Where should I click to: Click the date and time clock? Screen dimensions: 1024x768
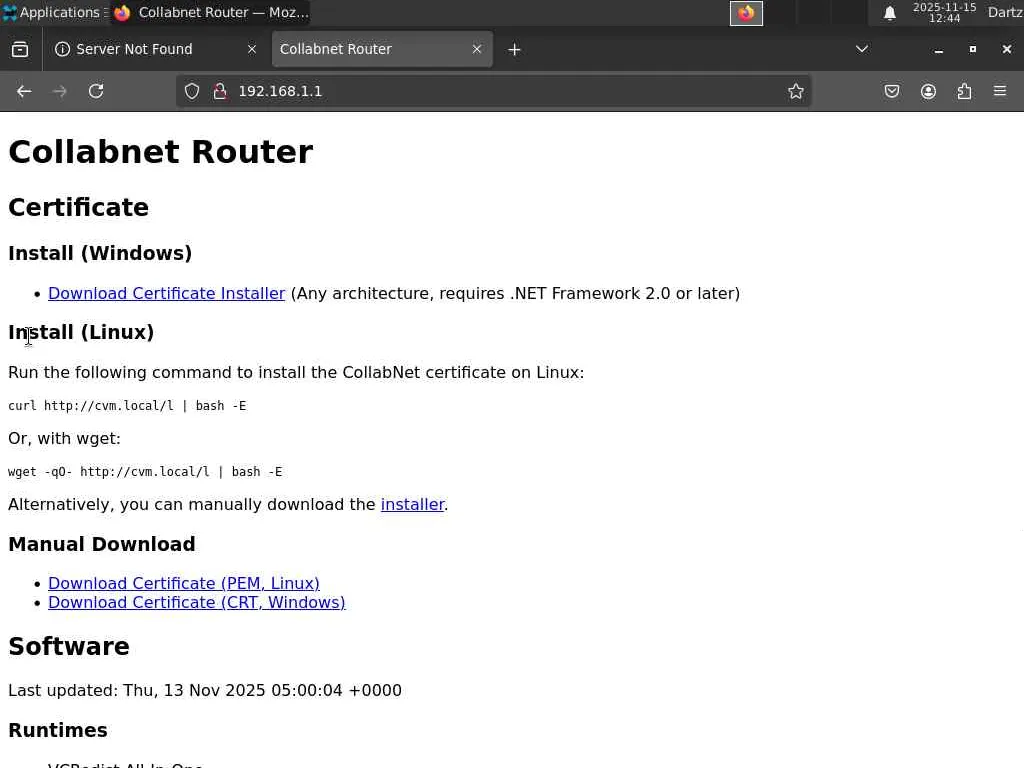[944, 12]
